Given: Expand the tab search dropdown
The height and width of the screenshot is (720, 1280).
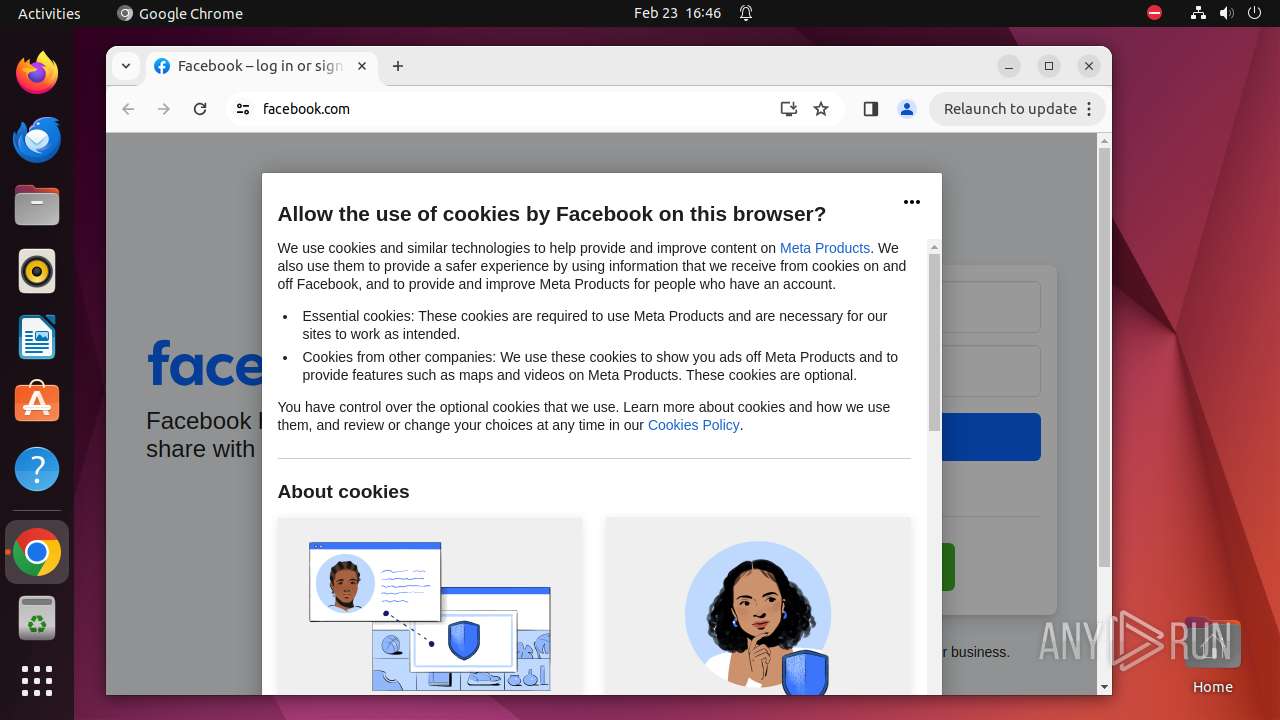Looking at the screenshot, I should [126, 66].
